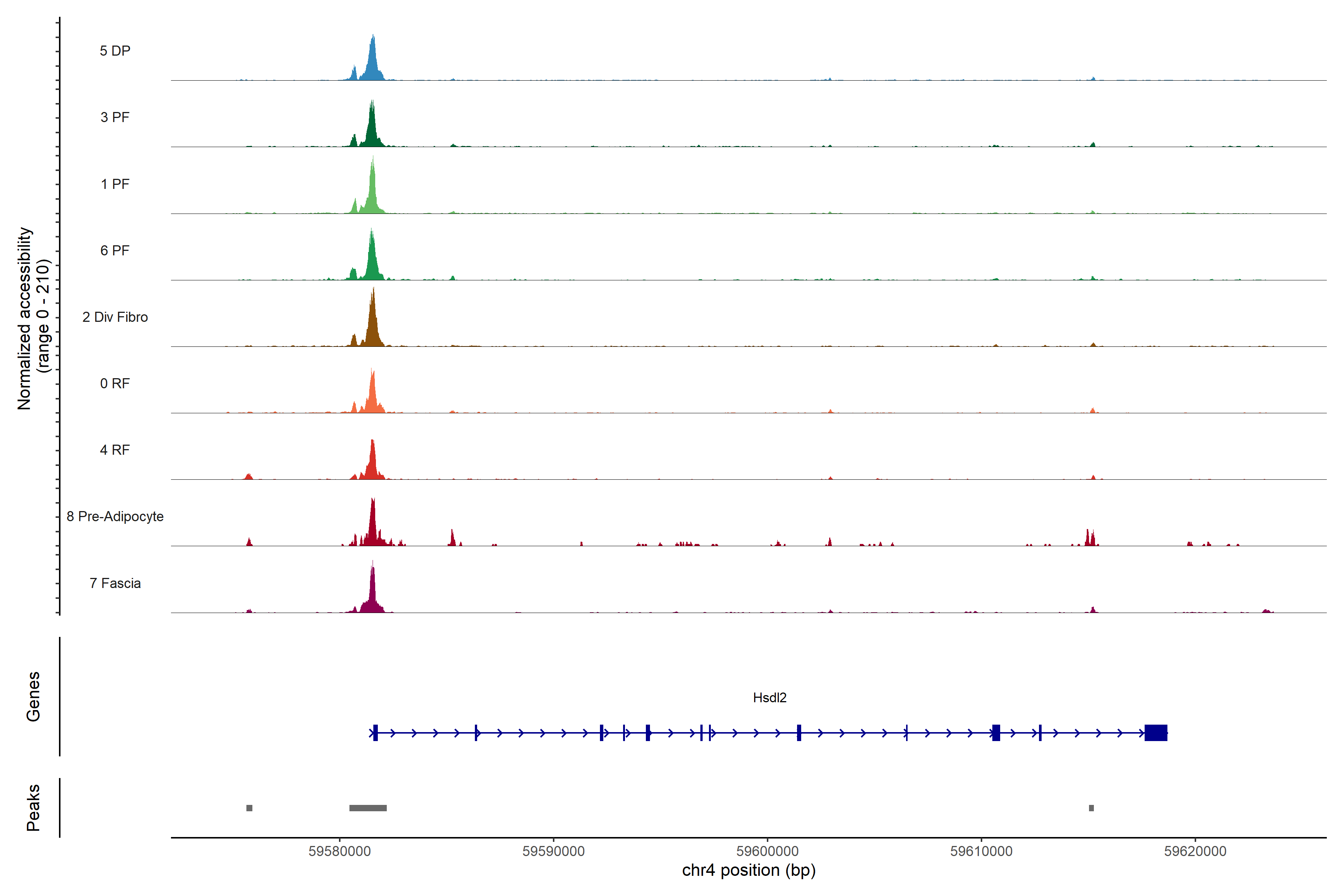Click the chr4 position (bp) axis title
This screenshot has height=896, width=1344.
(x=749, y=870)
